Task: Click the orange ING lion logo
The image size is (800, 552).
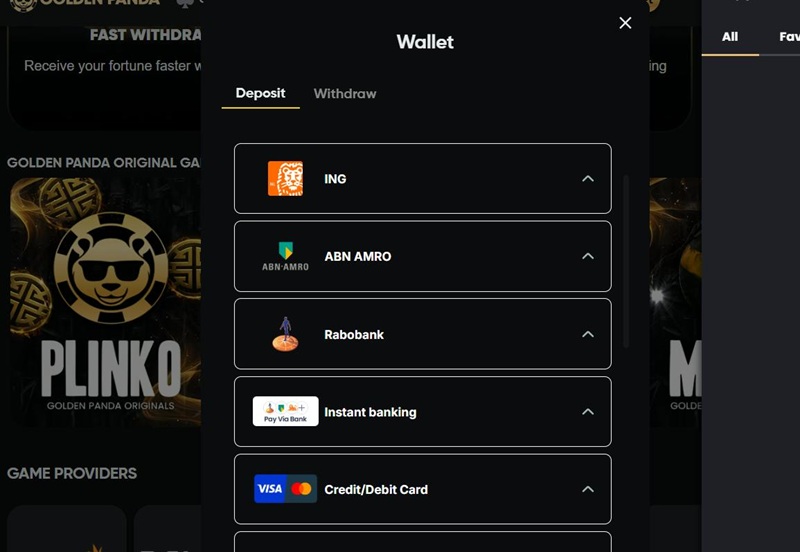Action: click(x=285, y=179)
